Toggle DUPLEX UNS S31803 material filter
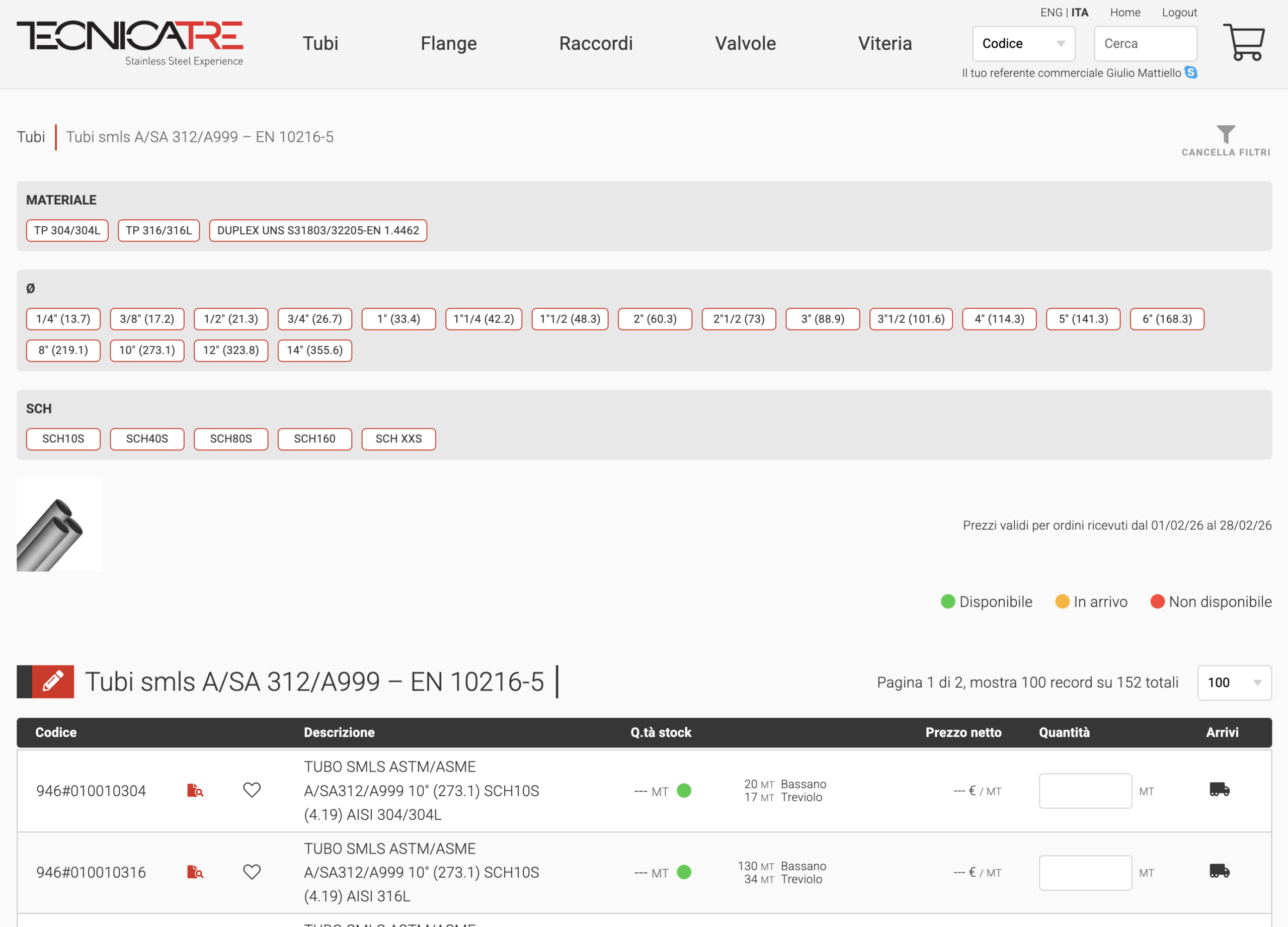This screenshot has height=927, width=1288. tap(317, 230)
